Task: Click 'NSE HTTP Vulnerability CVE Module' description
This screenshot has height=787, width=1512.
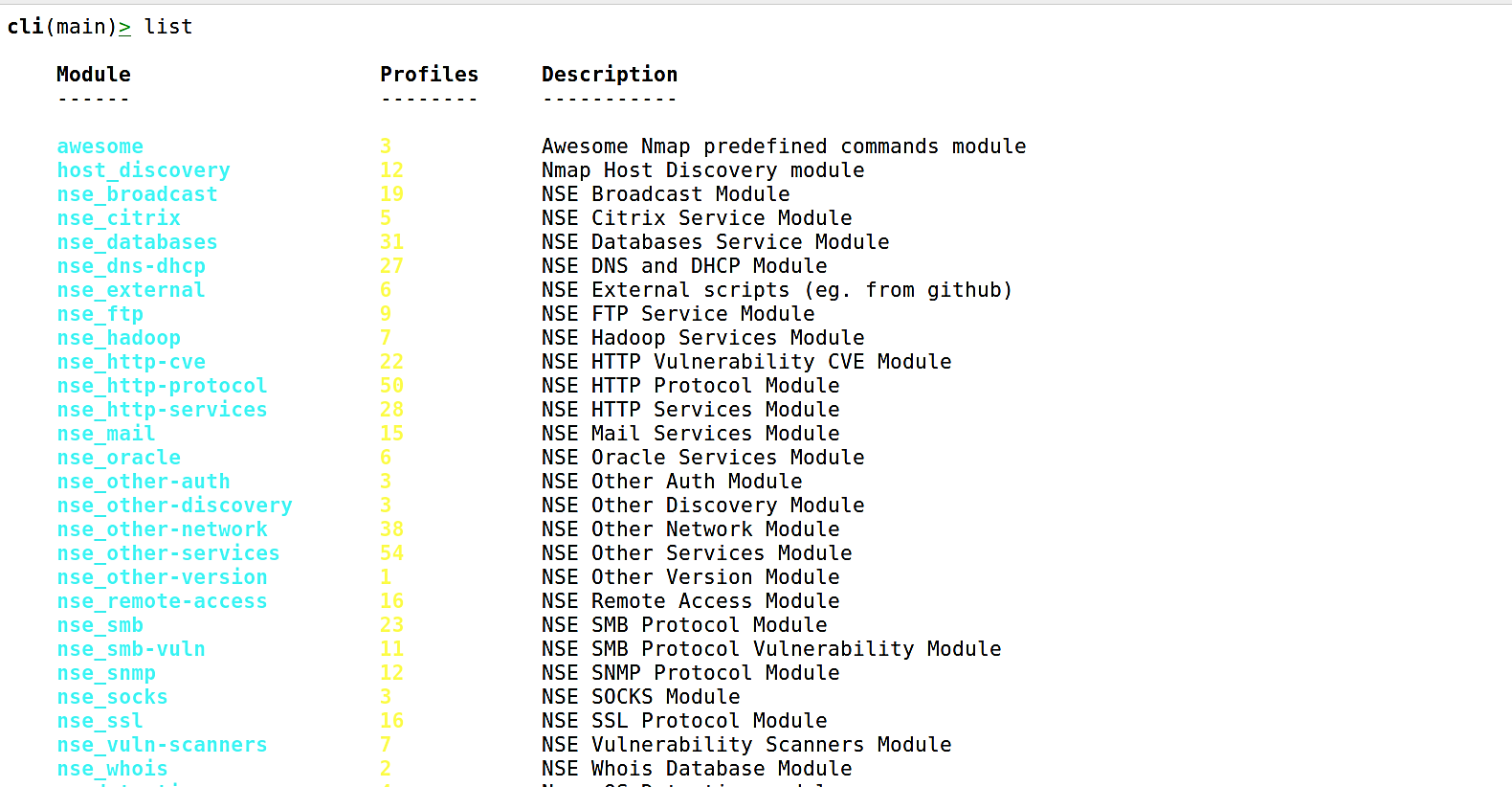Action: [746, 362]
